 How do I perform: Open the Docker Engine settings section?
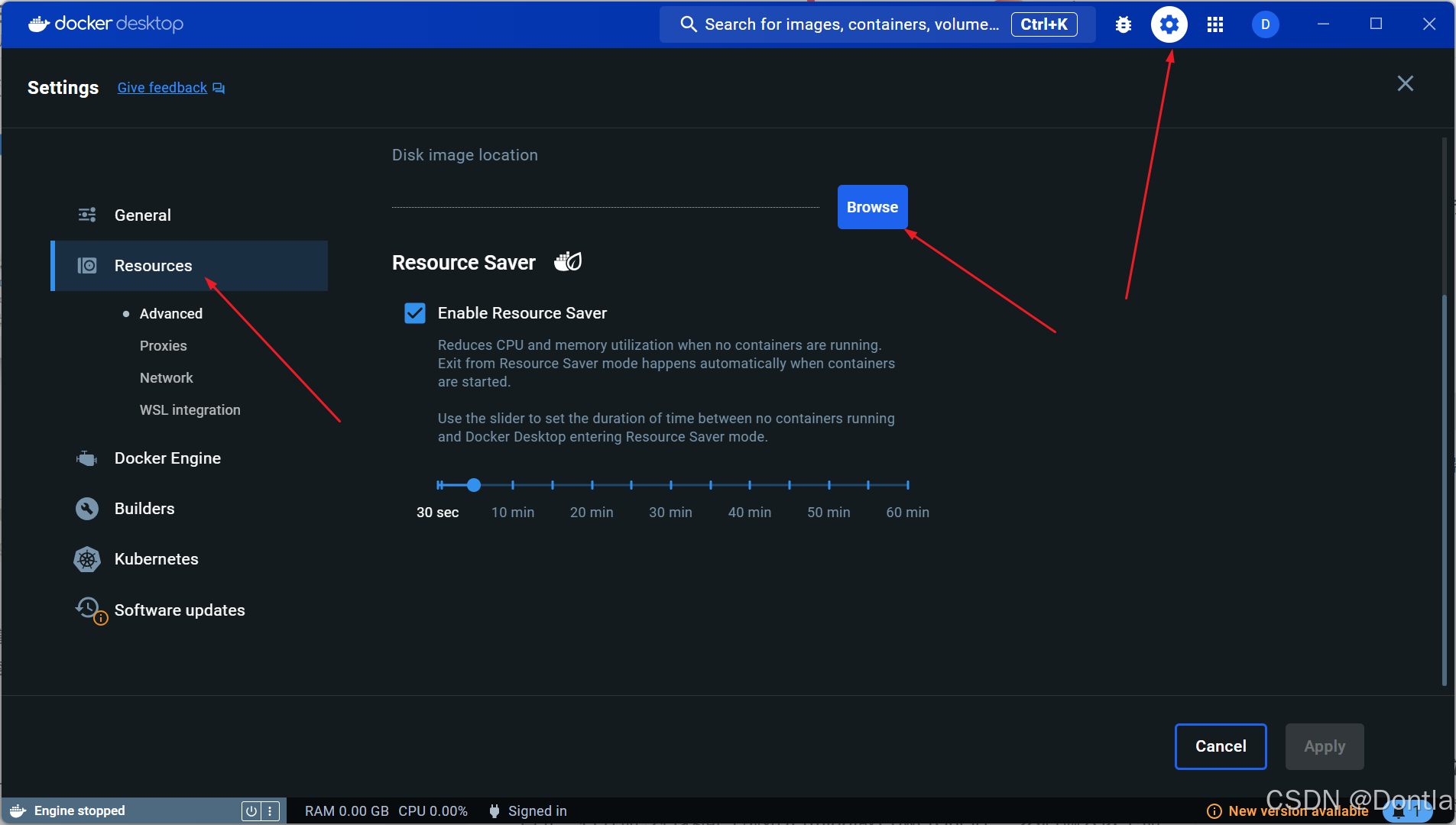[x=190, y=458]
